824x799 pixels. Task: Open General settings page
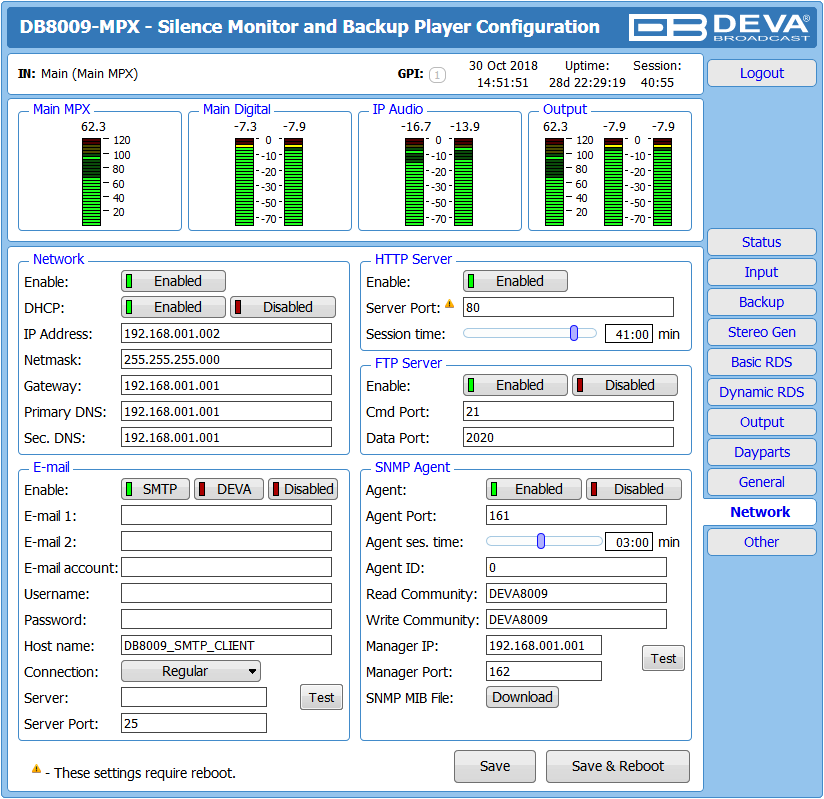click(x=761, y=482)
